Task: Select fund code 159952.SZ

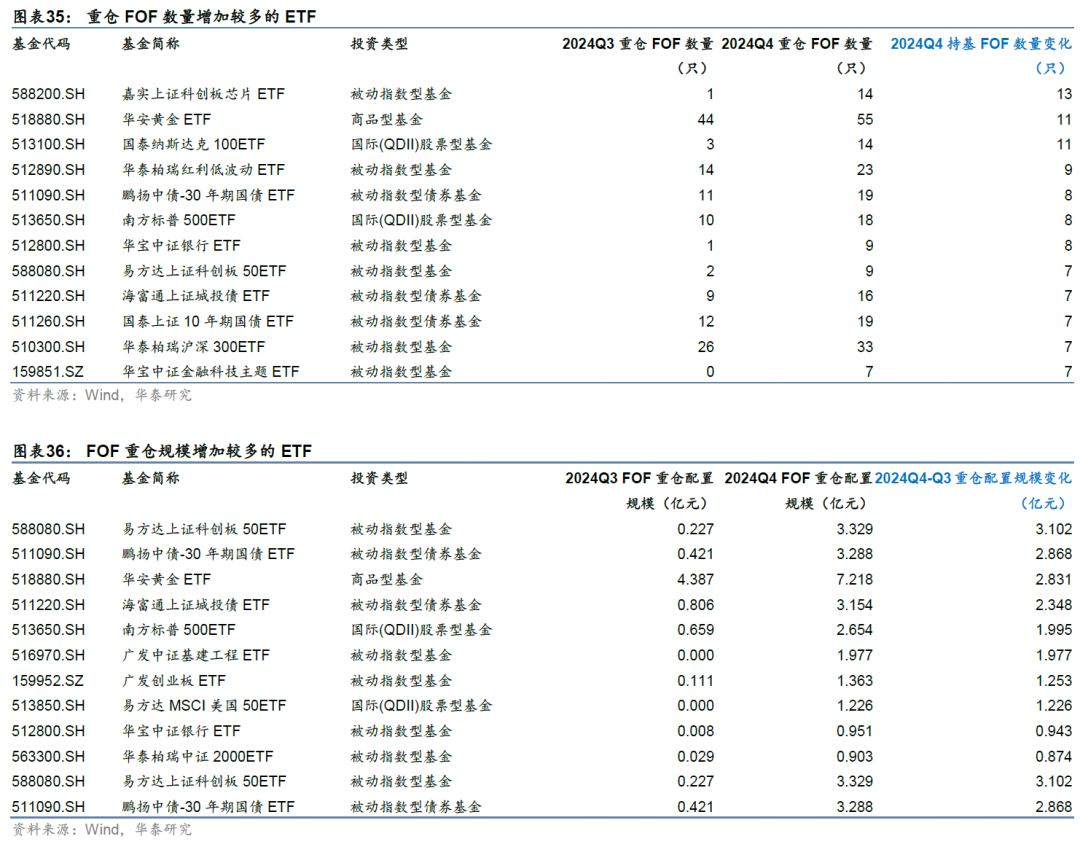Action: (x=48, y=681)
